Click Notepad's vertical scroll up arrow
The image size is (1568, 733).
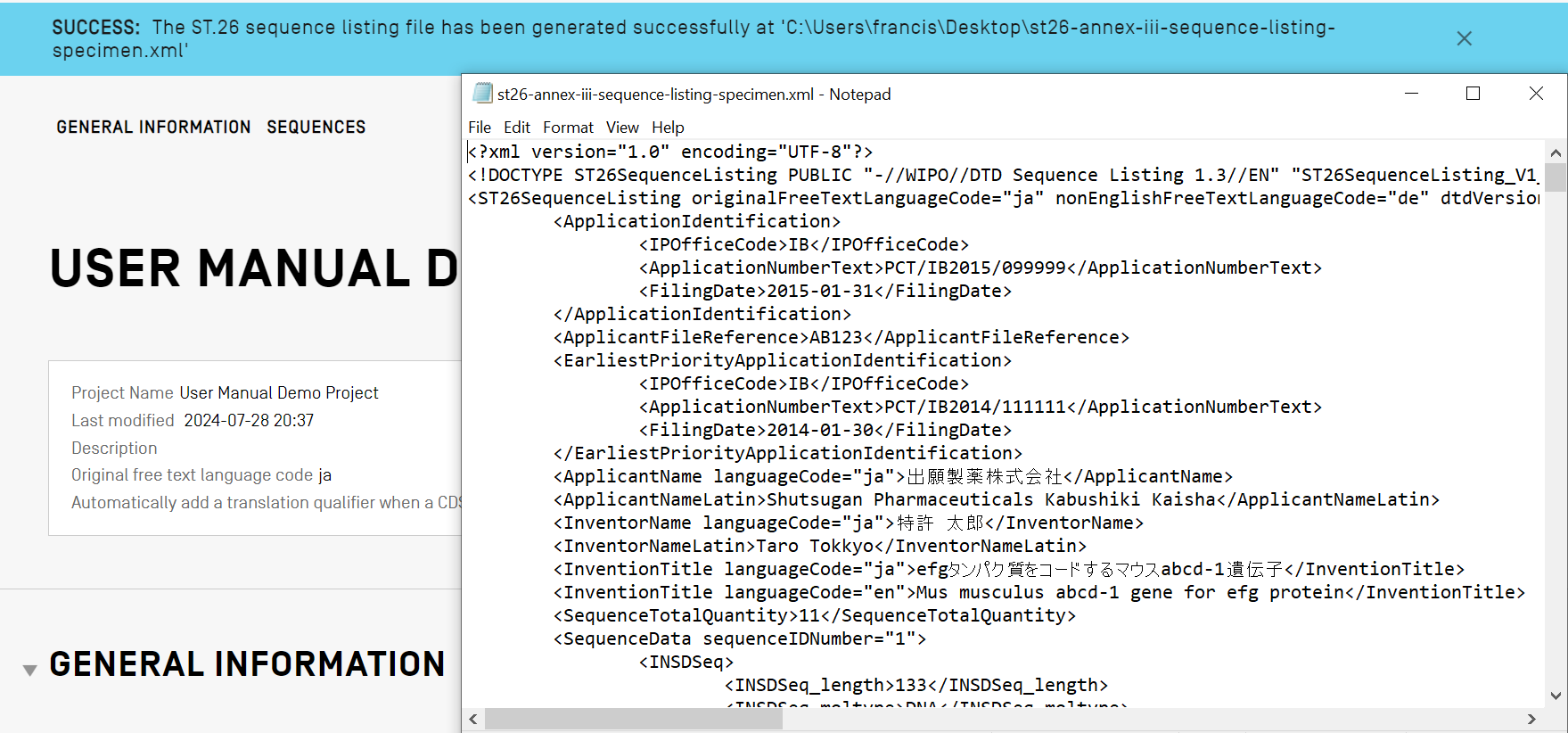(x=1556, y=152)
